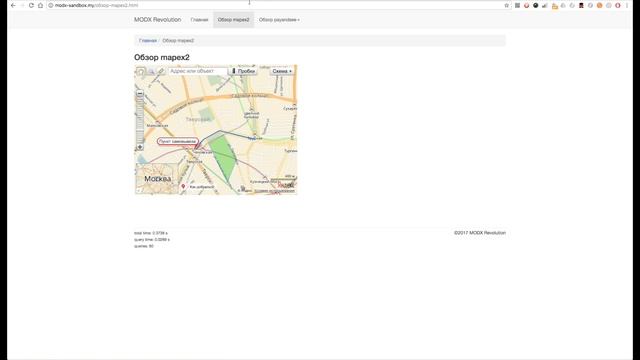640x360 pixels.
Task: Zoom in the map with plus button
Action: [140, 147]
